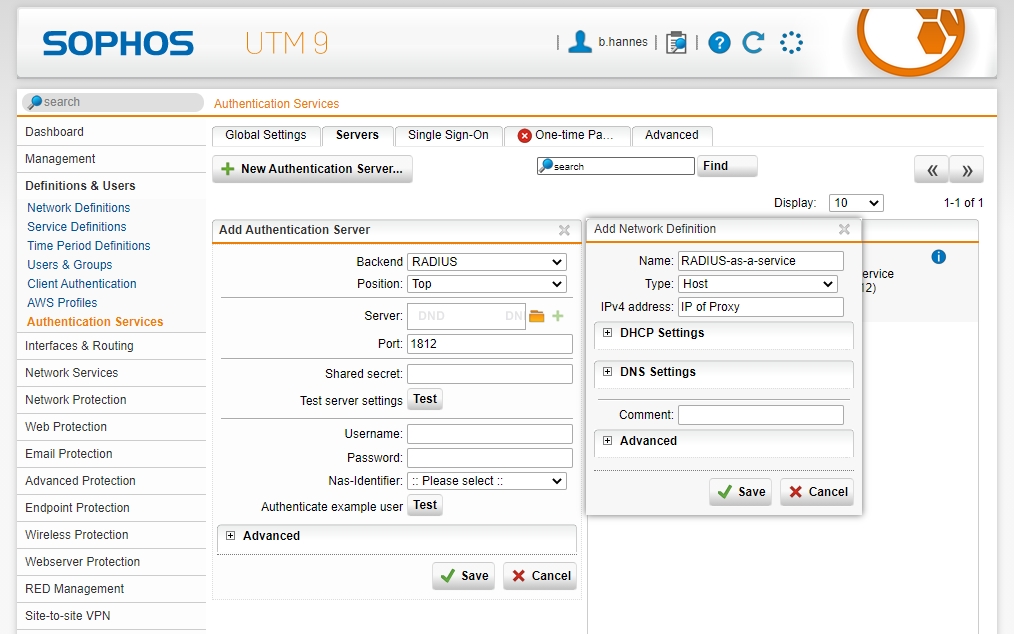
Task: Click the b.hannes user icon
Action: click(x=579, y=42)
